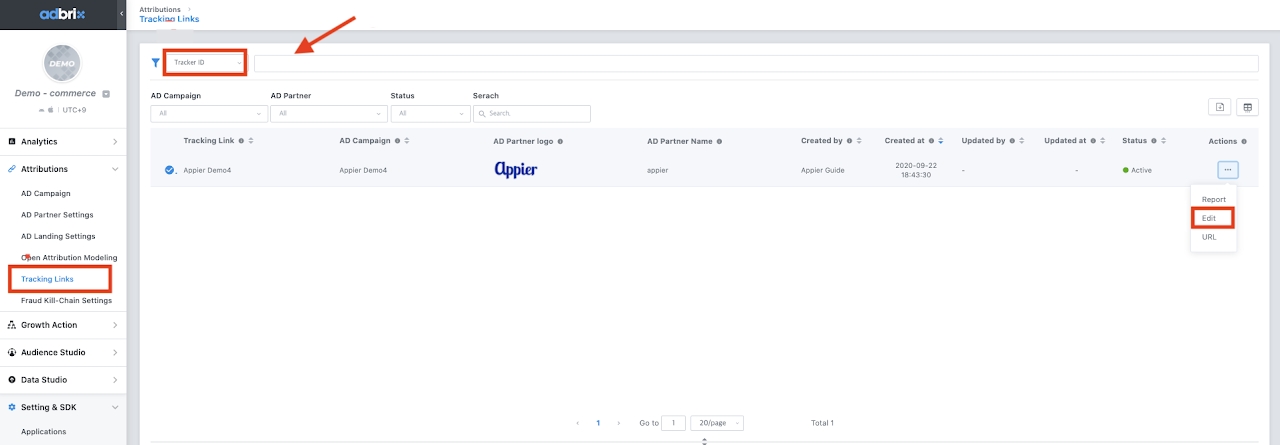Expand the Status filter dropdown
Image resolution: width=1280 pixels, height=445 pixels.
click(429, 114)
